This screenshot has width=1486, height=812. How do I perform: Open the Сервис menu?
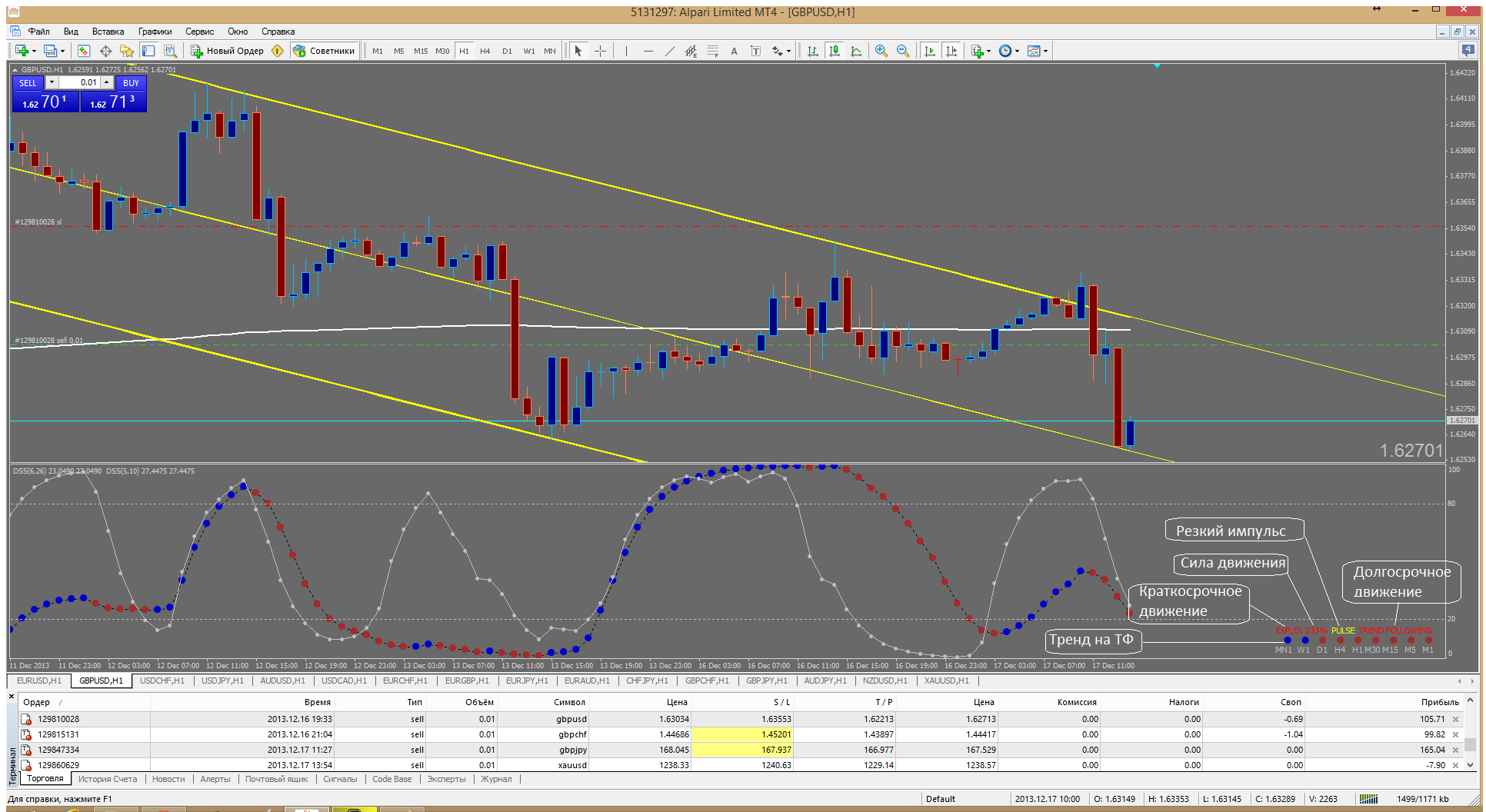pyautogui.click(x=199, y=32)
